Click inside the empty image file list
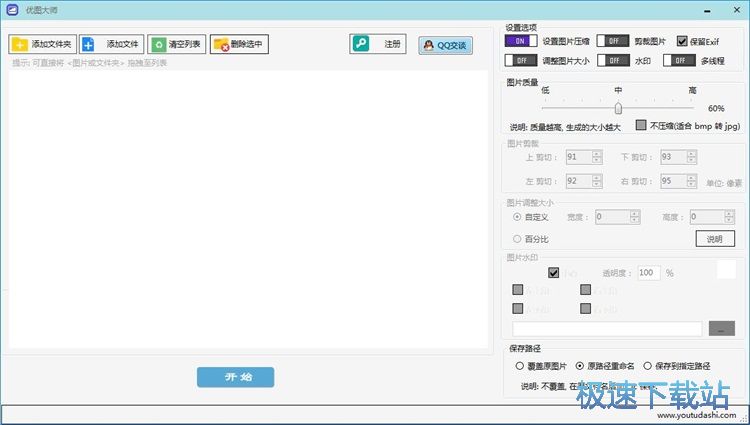This screenshot has width=750, height=425. 248,209
